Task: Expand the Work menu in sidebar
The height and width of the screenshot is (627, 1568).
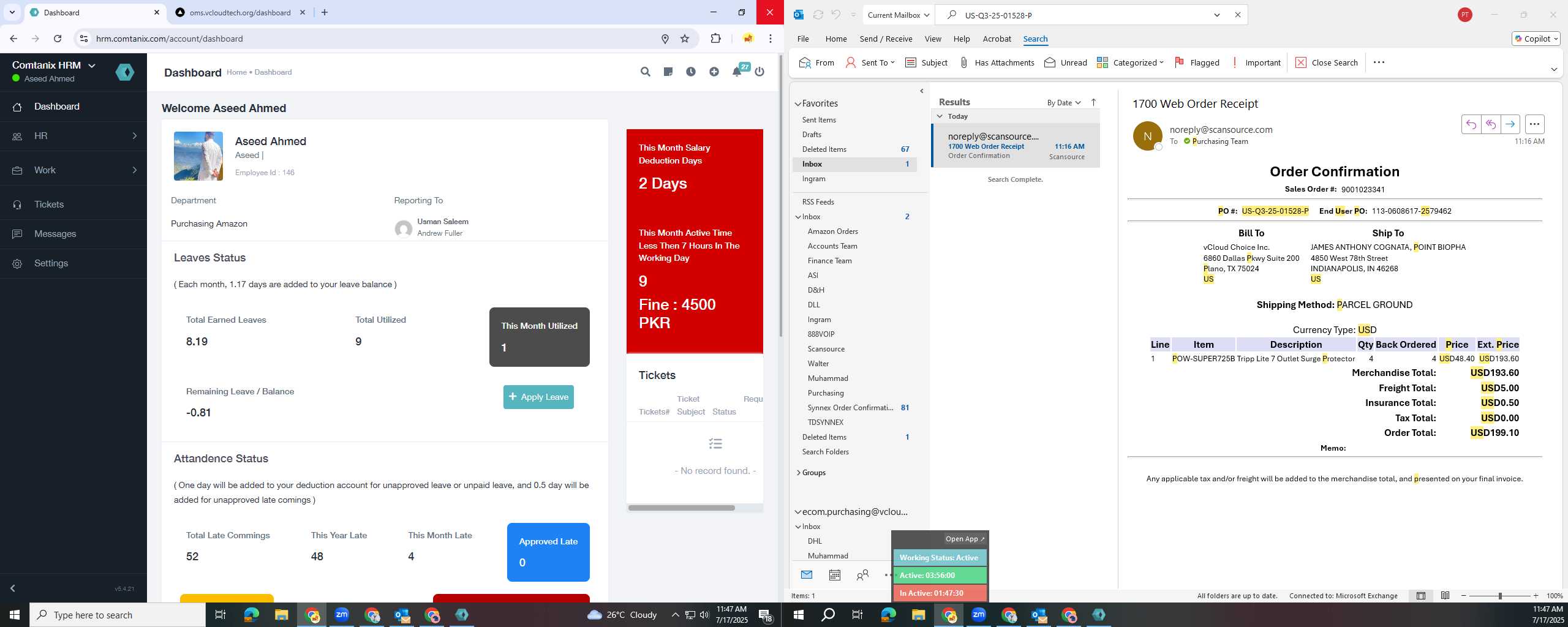Action: 73,170
